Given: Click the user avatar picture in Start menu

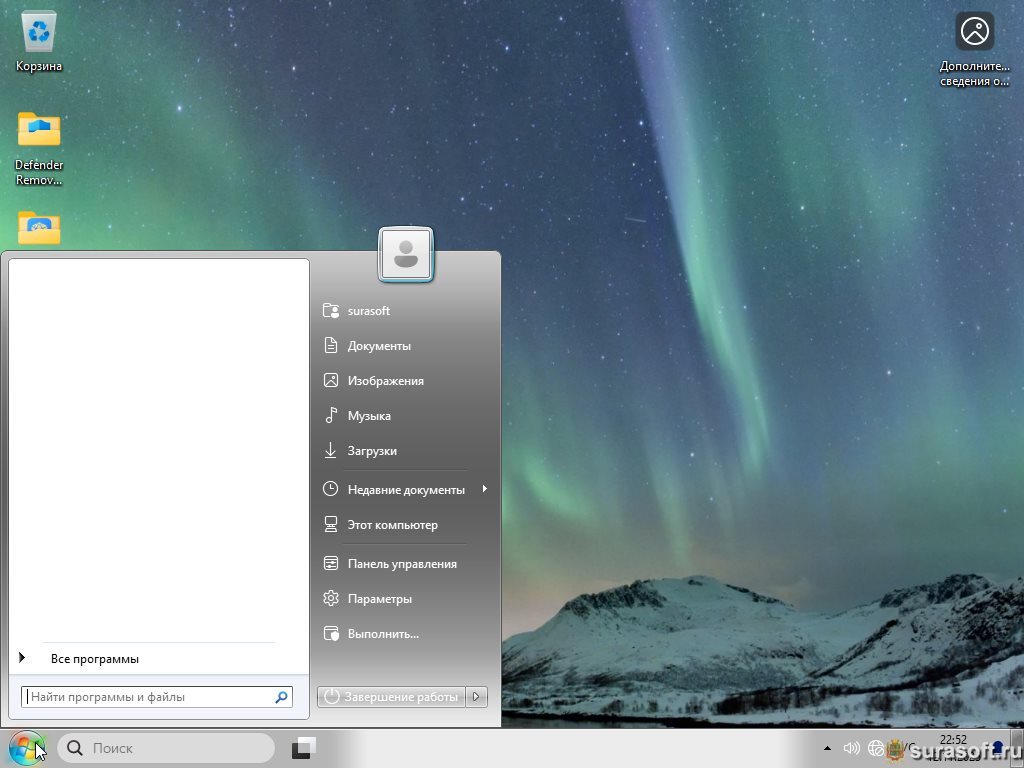Looking at the screenshot, I should click(x=406, y=254).
